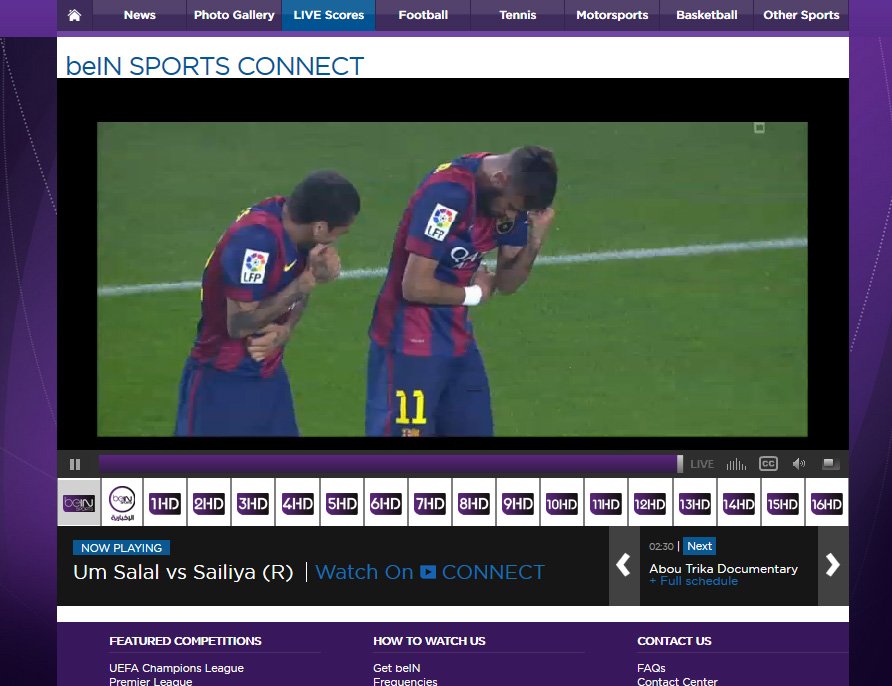Switch to the LIVE Scores tab
The height and width of the screenshot is (686, 892).
[328, 15]
